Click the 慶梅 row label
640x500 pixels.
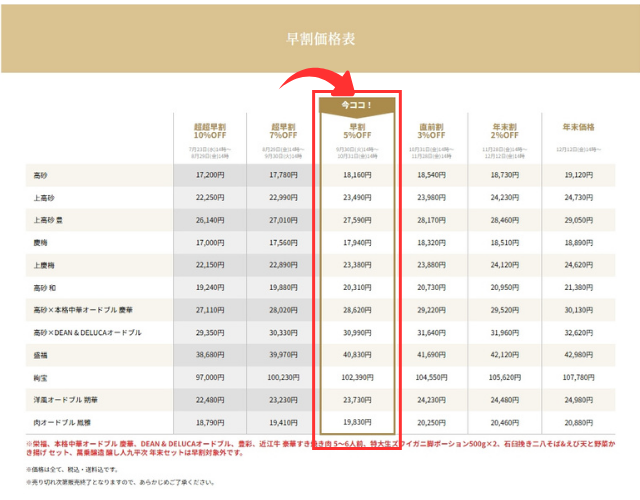tap(43, 242)
